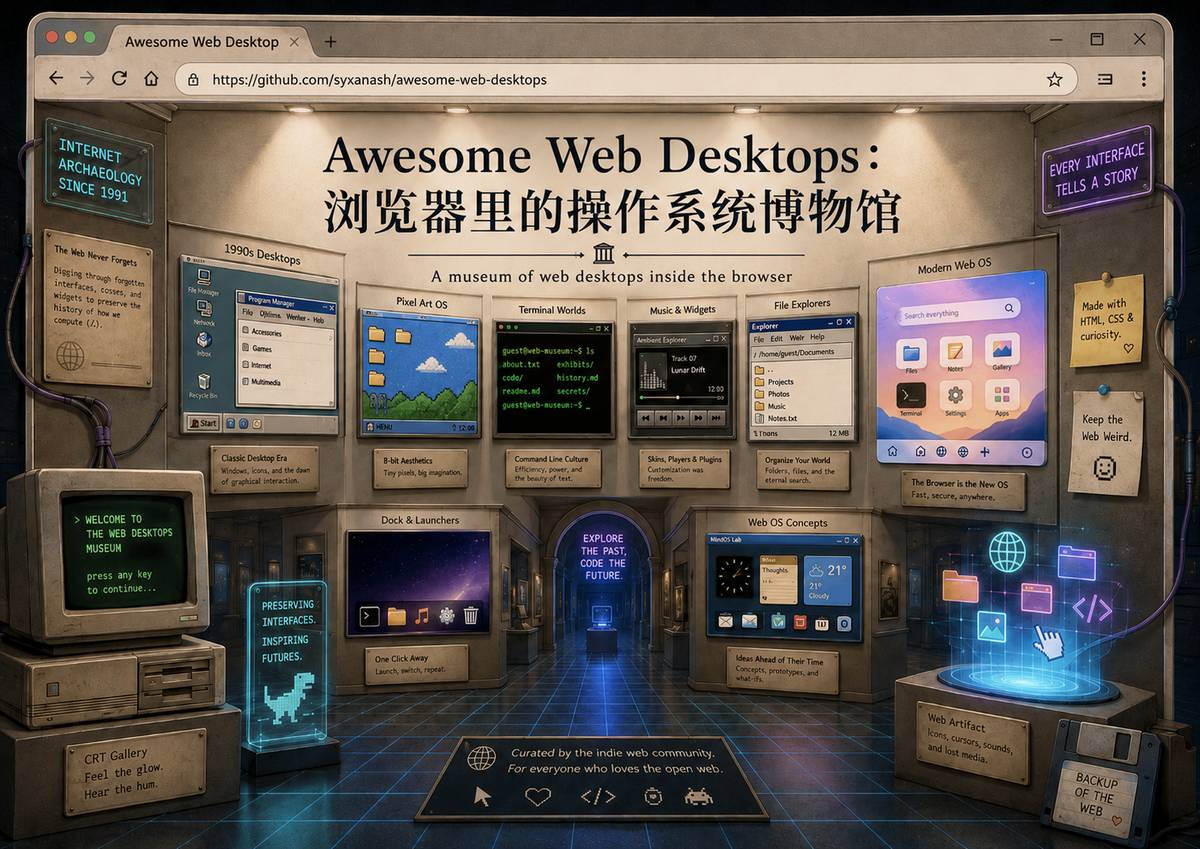The width and height of the screenshot is (1200, 849).
Task: Click 'history.md' in the terminal listing
Action: pyautogui.click(x=578, y=379)
